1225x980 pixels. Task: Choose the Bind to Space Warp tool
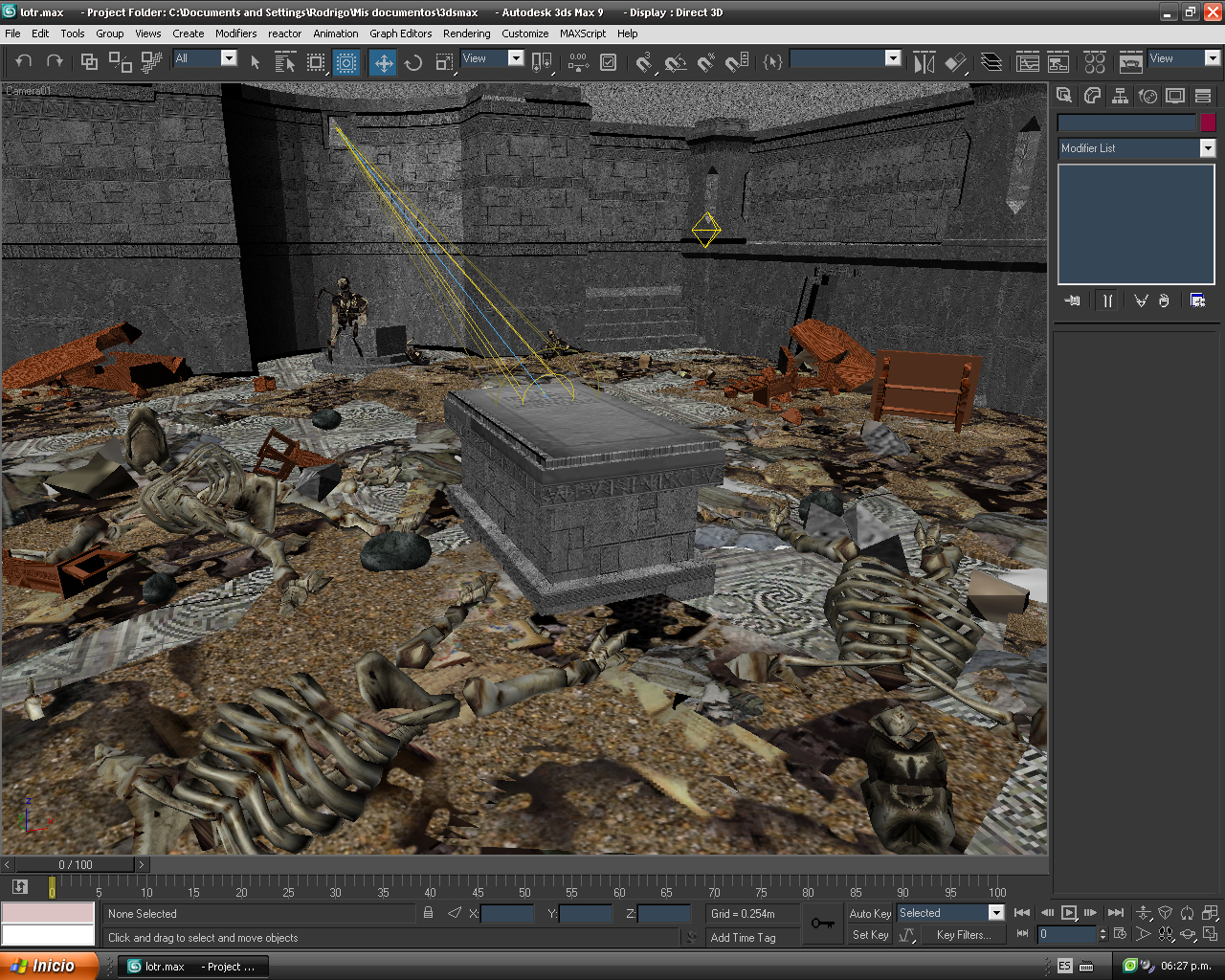pos(151,62)
